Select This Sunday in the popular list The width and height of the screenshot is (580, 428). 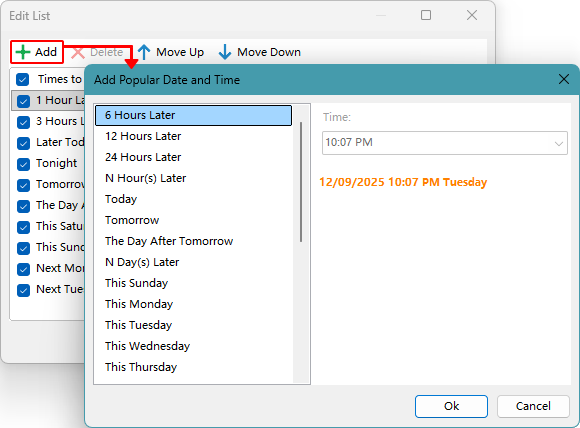pyautogui.click(x=193, y=283)
